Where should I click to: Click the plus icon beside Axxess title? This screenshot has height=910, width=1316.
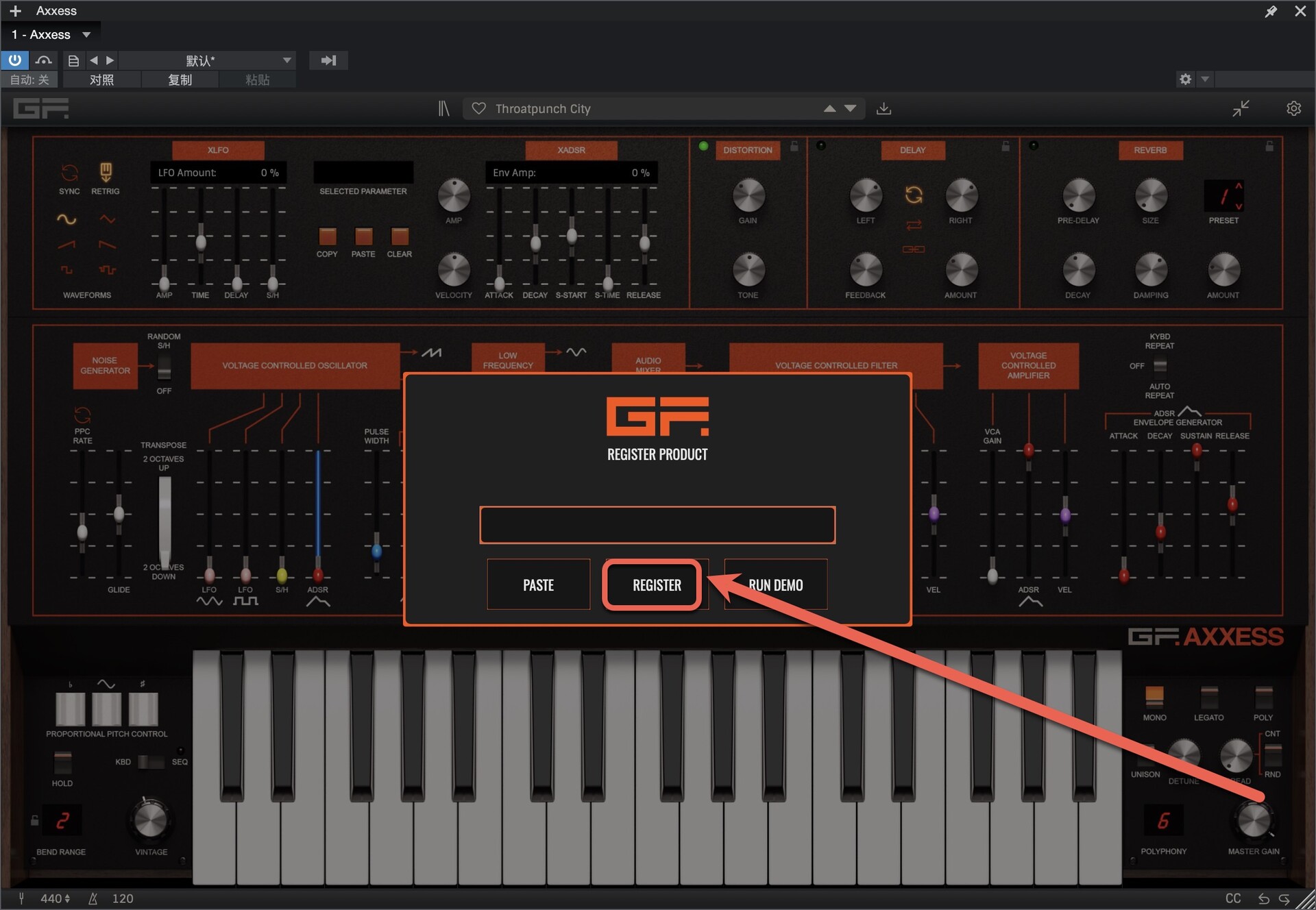pos(15,11)
